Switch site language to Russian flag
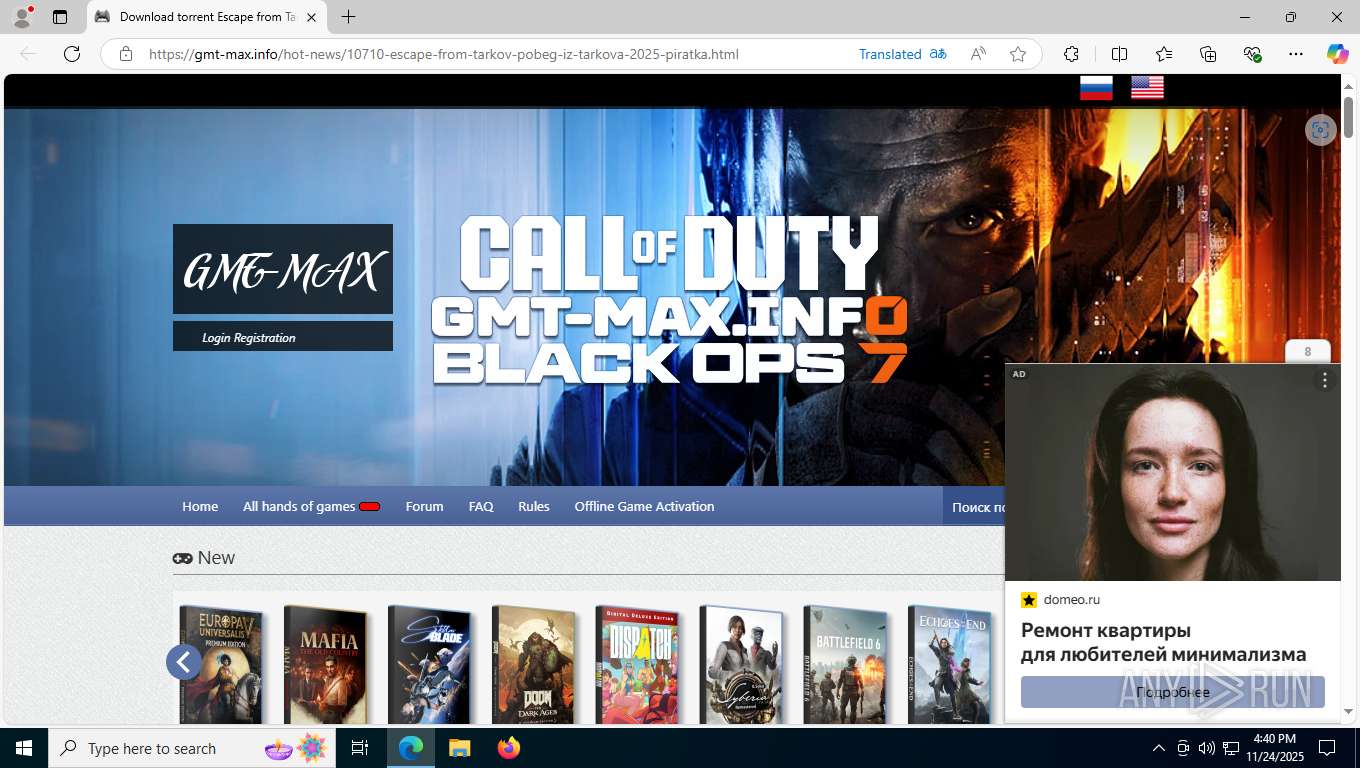 coord(1096,88)
